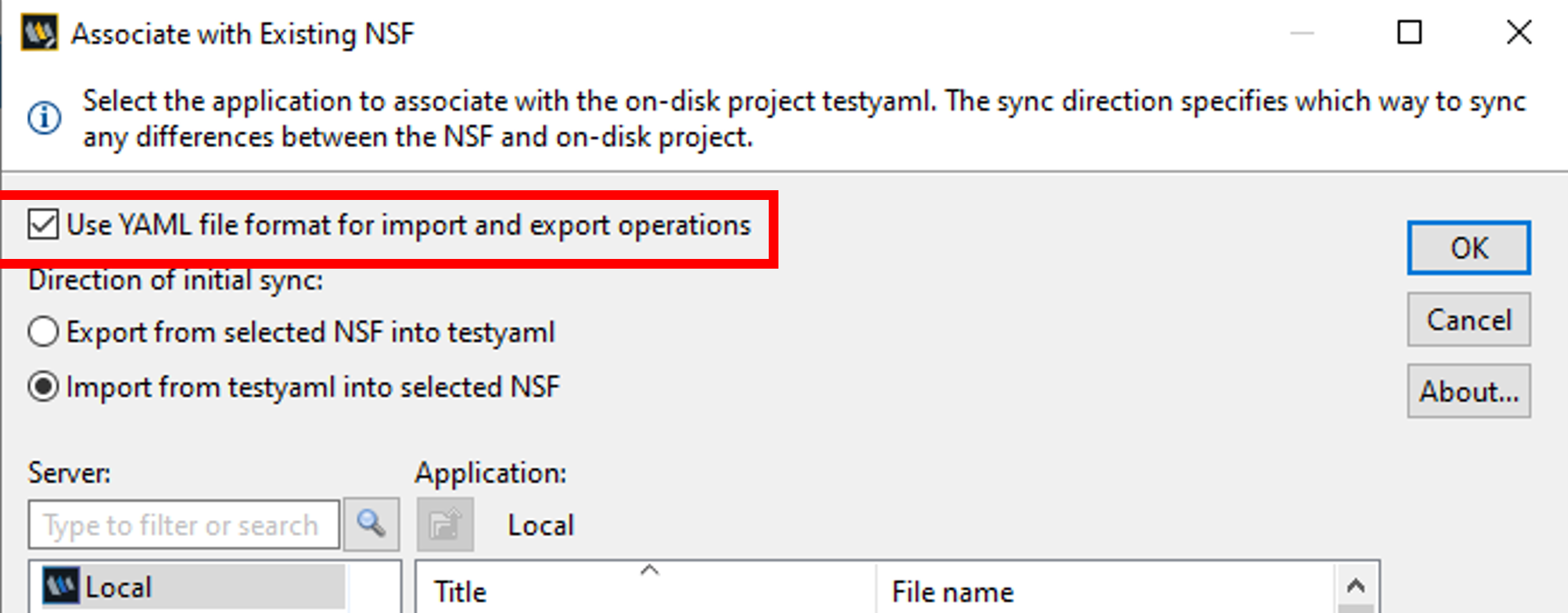Confirm the association with OK
Viewport: 1568px width, 613px height.
1468,248
